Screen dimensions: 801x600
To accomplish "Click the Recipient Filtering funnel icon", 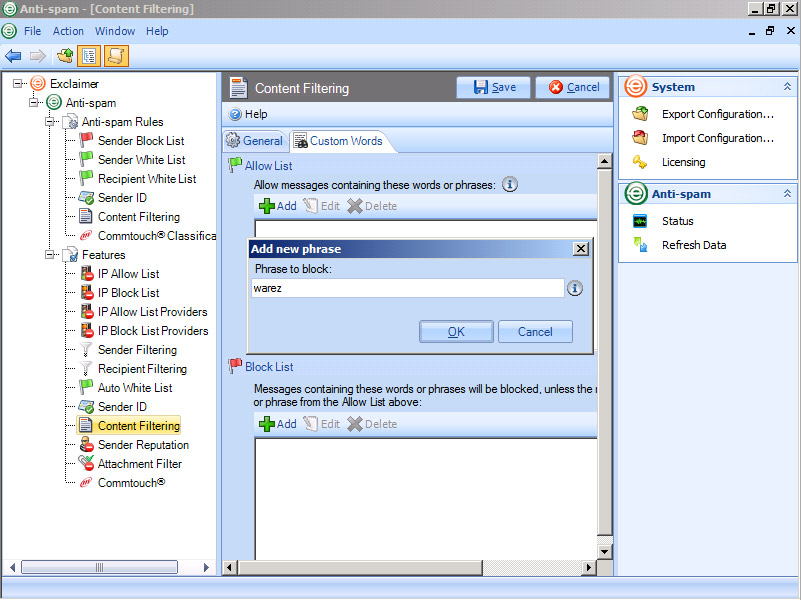I will 86,369.
